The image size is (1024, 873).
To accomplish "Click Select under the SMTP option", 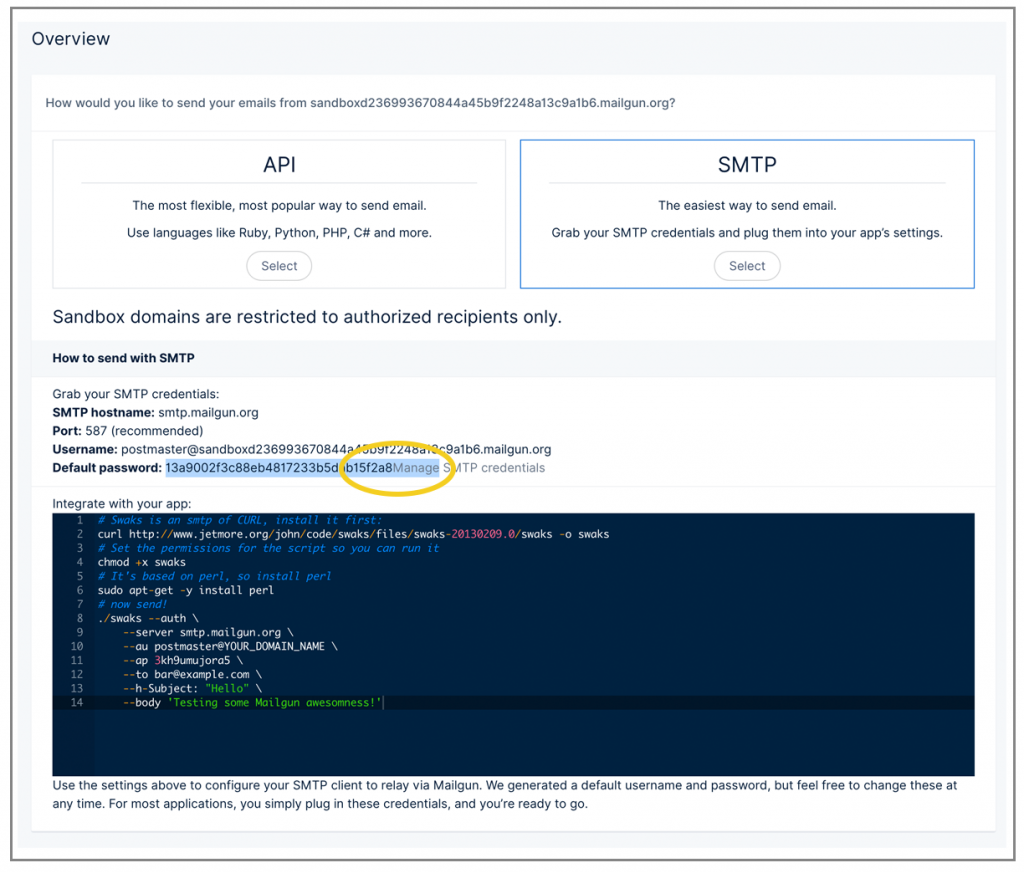I will [x=747, y=266].
